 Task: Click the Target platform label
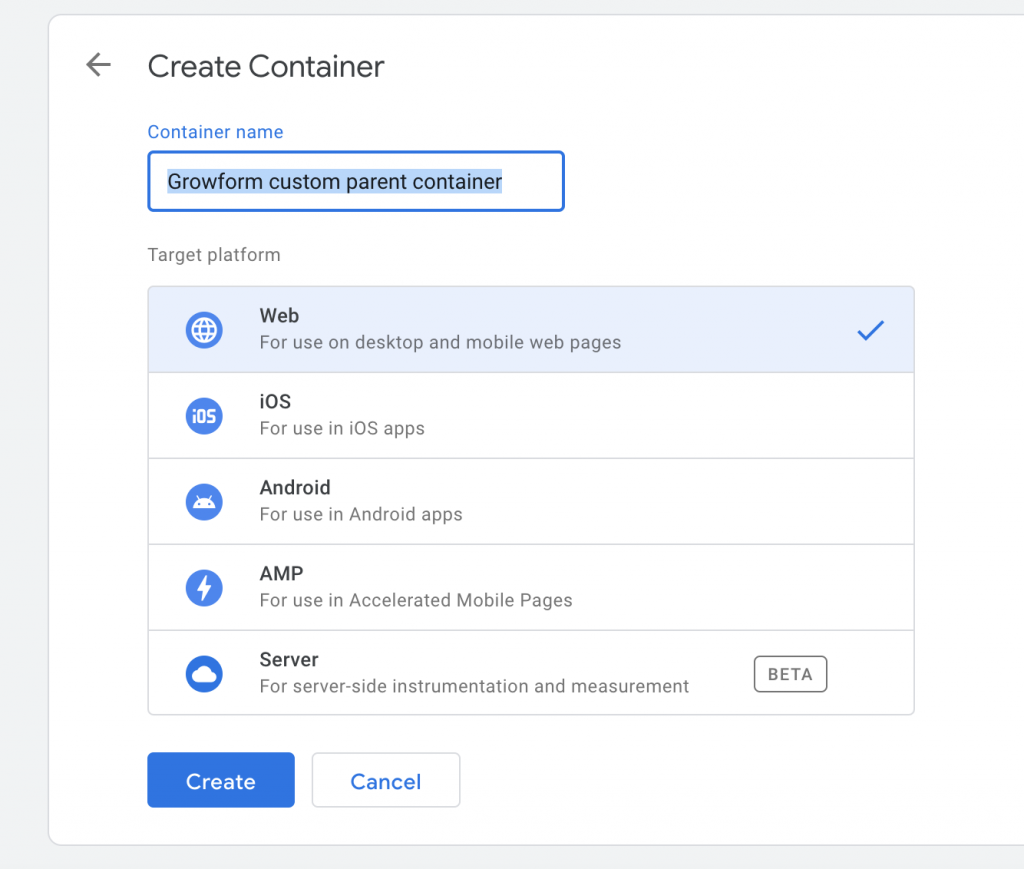pyautogui.click(x=214, y=255)
